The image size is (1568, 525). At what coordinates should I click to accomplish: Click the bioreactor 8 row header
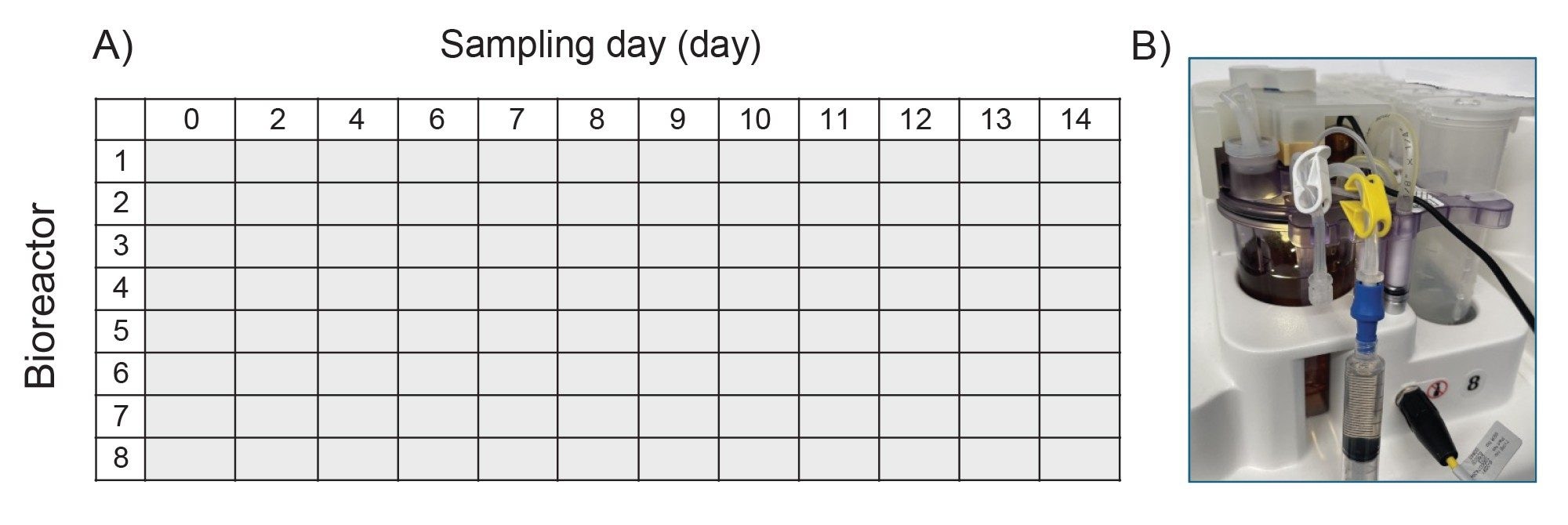tap(120, 458)
